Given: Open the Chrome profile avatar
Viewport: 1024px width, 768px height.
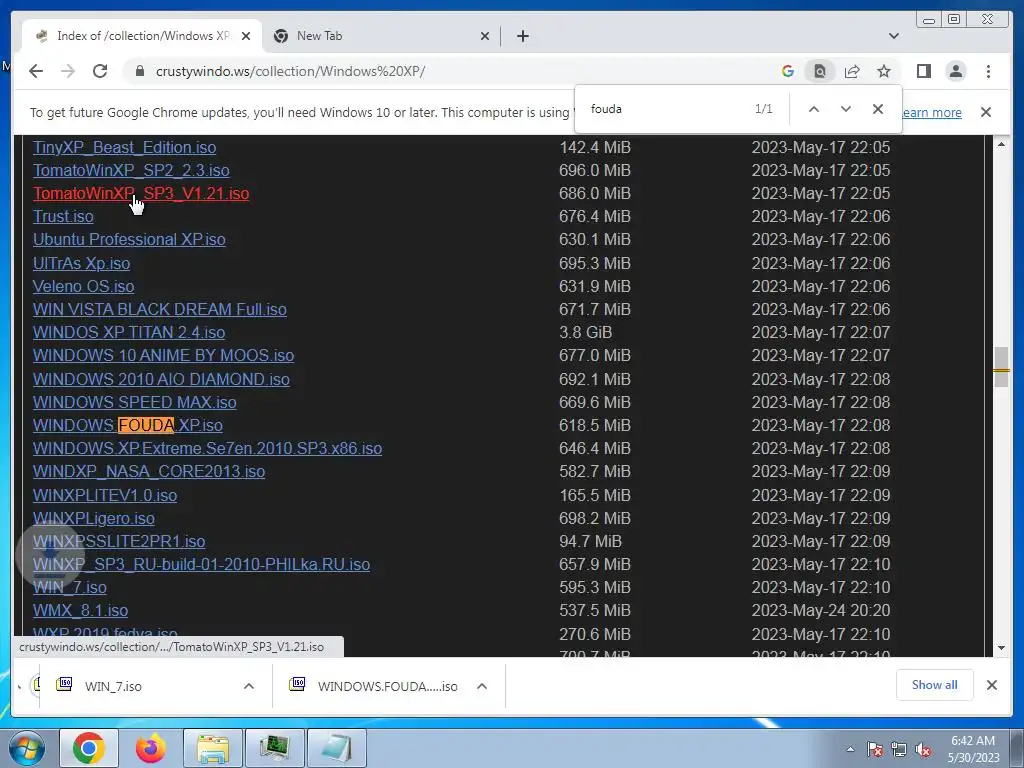Looking at the screenshot, I should (955, 71).
